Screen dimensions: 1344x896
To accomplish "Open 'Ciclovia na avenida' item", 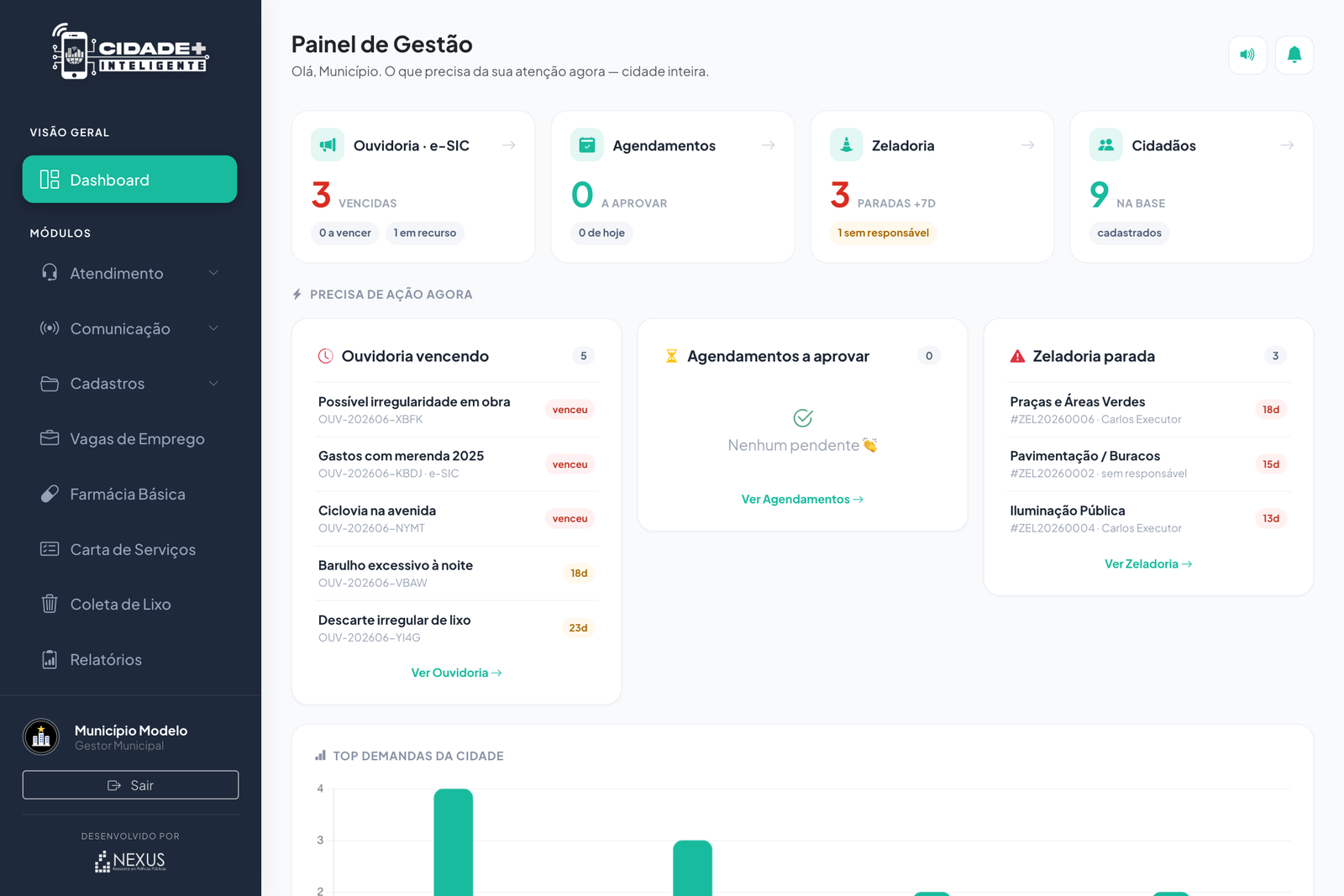I will [456, 519].
